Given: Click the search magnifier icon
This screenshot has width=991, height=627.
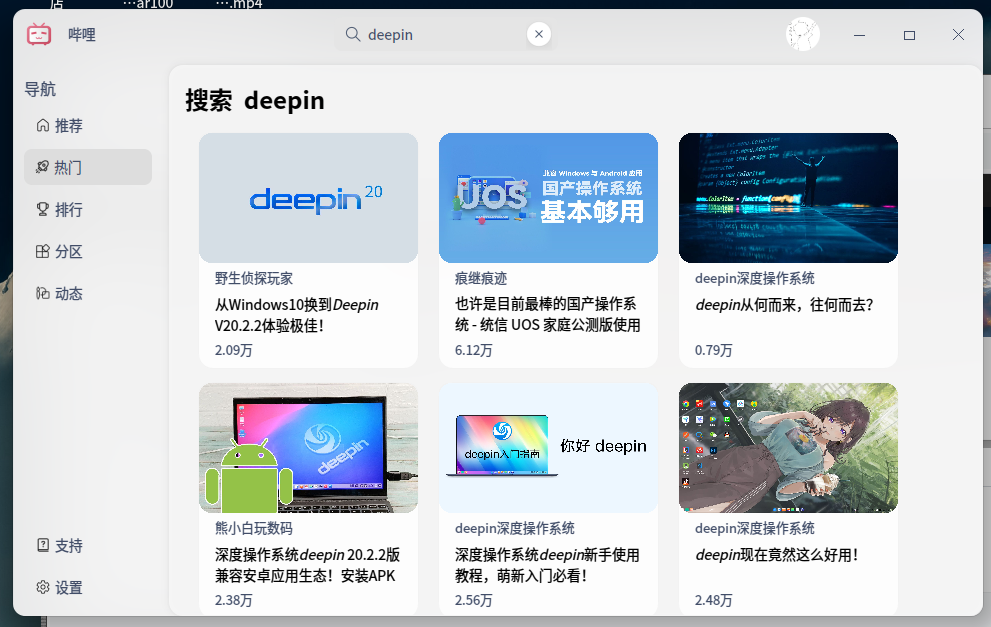Looking at the screenshot, I should pyautogui.click(x=353, y=34).
